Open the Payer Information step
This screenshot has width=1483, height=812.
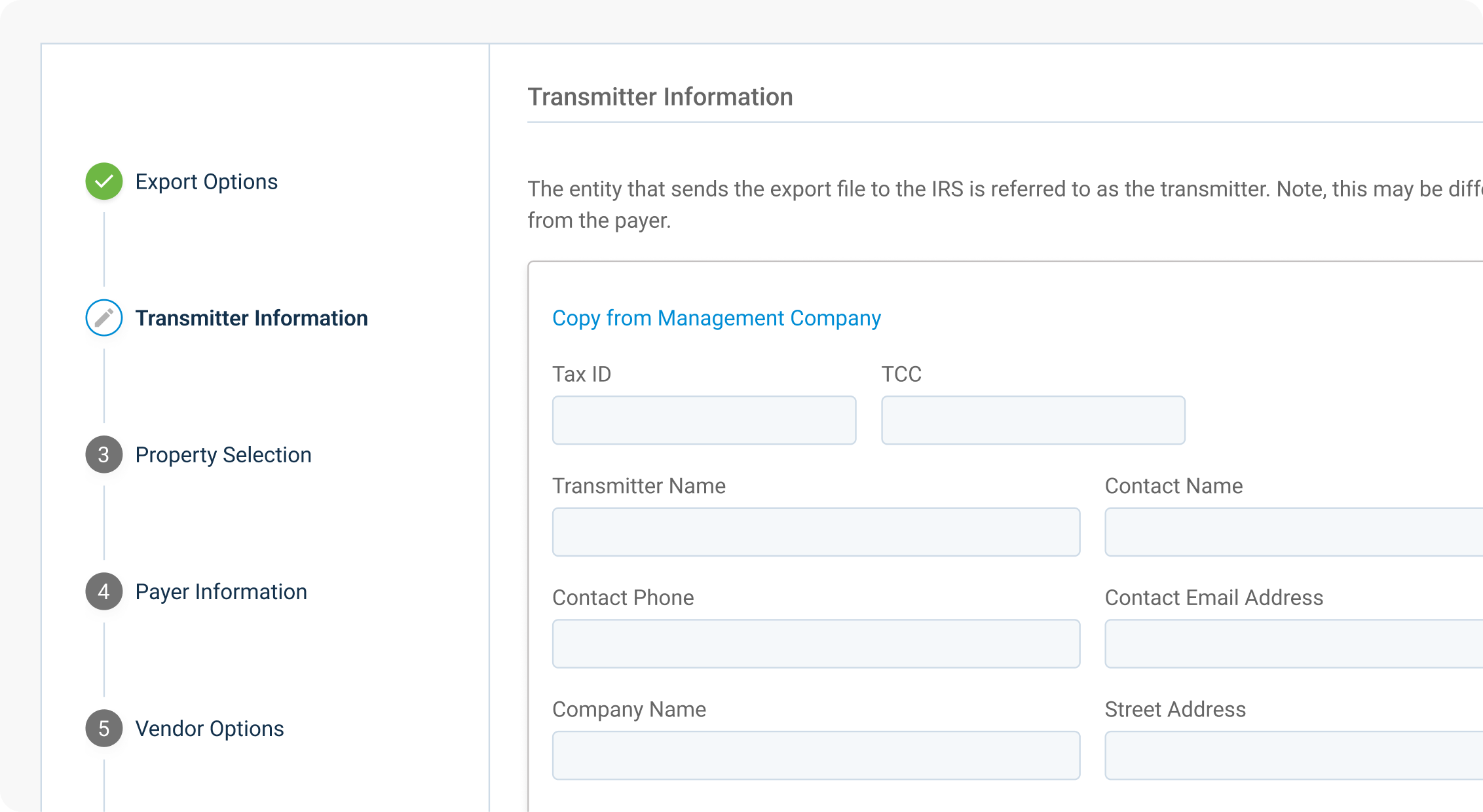point(221,592)
